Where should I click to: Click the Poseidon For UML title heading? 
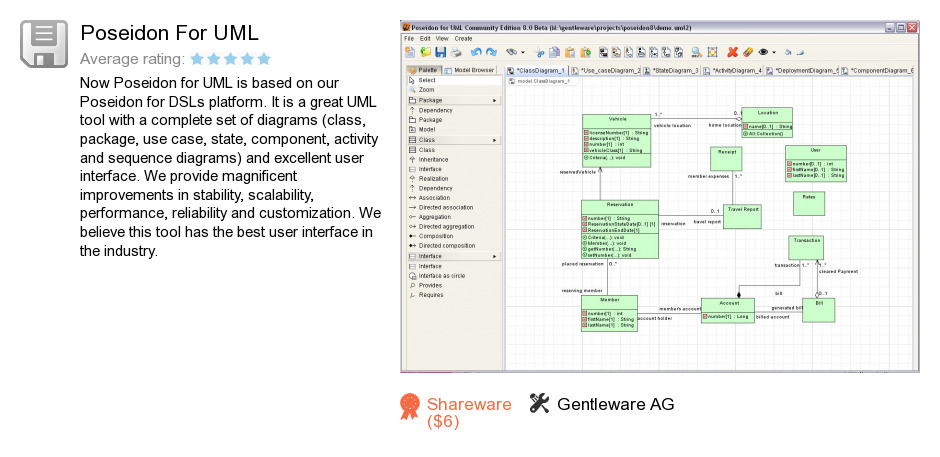[x=169, y=33]
